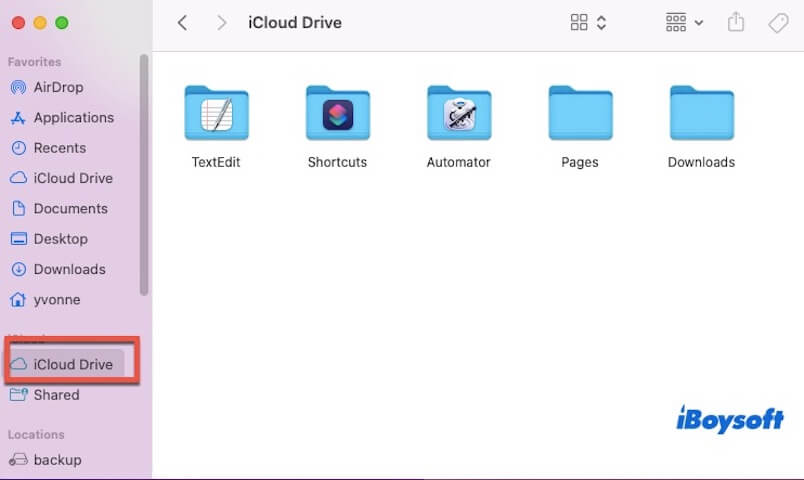The width and height of the screenshot is (804, 480).
Task: Open the Shortcuts folder
Action: (337, 113)
